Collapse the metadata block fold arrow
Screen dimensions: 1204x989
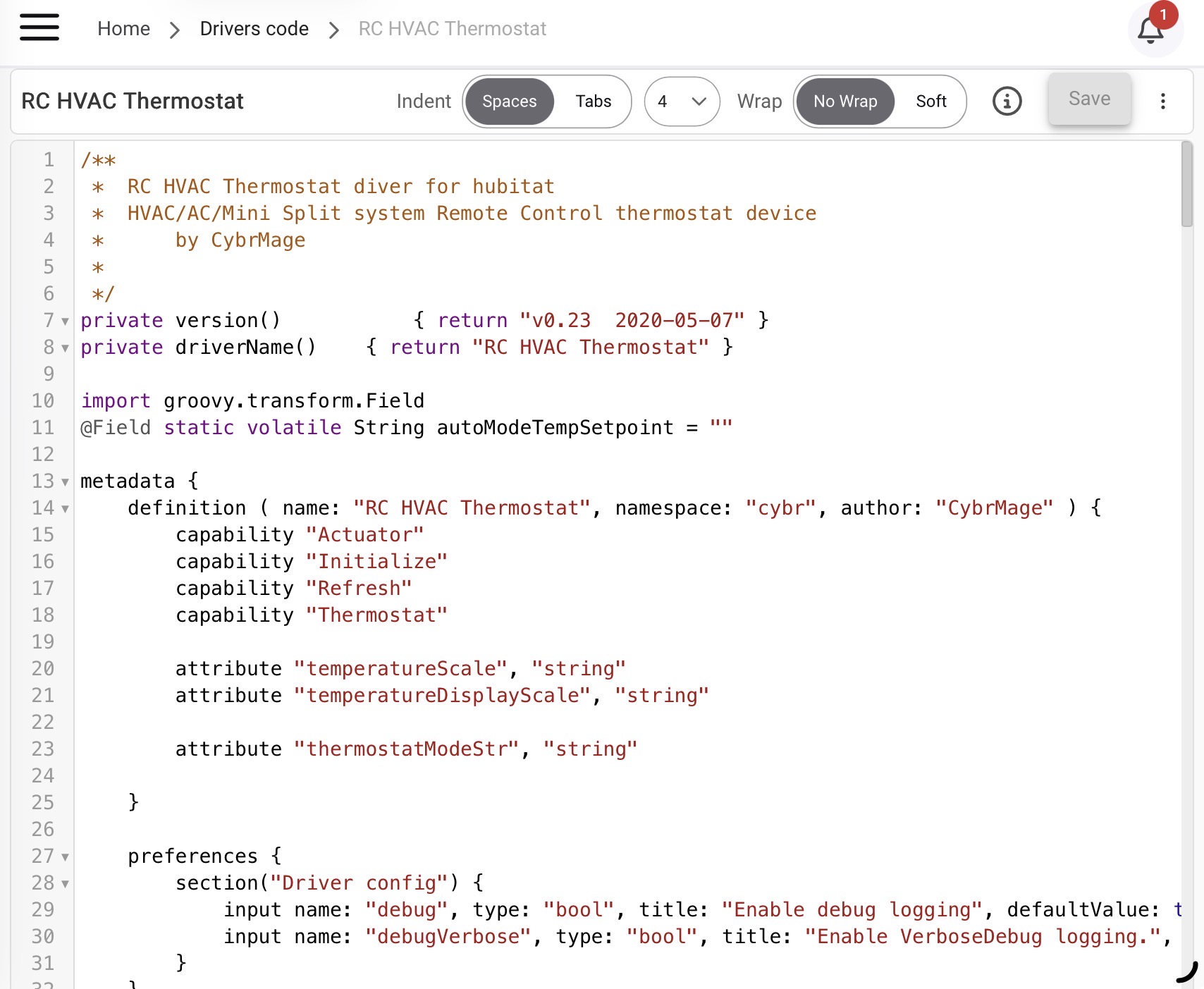tap(66, 482)
